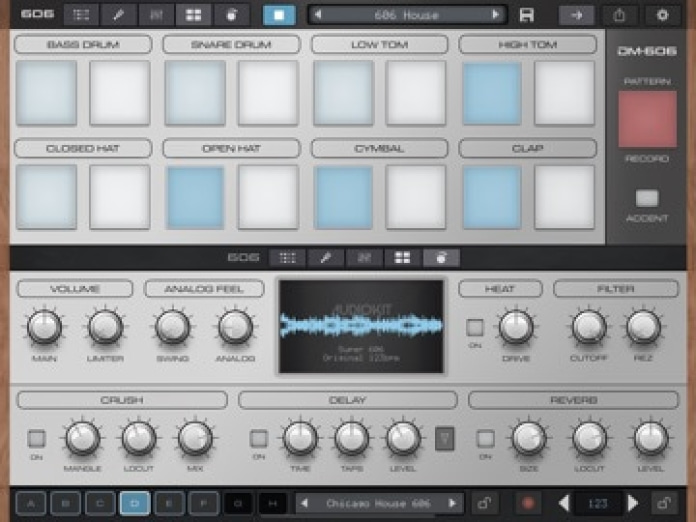Tap the red Pattern Record pad
The width and height of the screenshot is (696, 522).
point(647,119)
